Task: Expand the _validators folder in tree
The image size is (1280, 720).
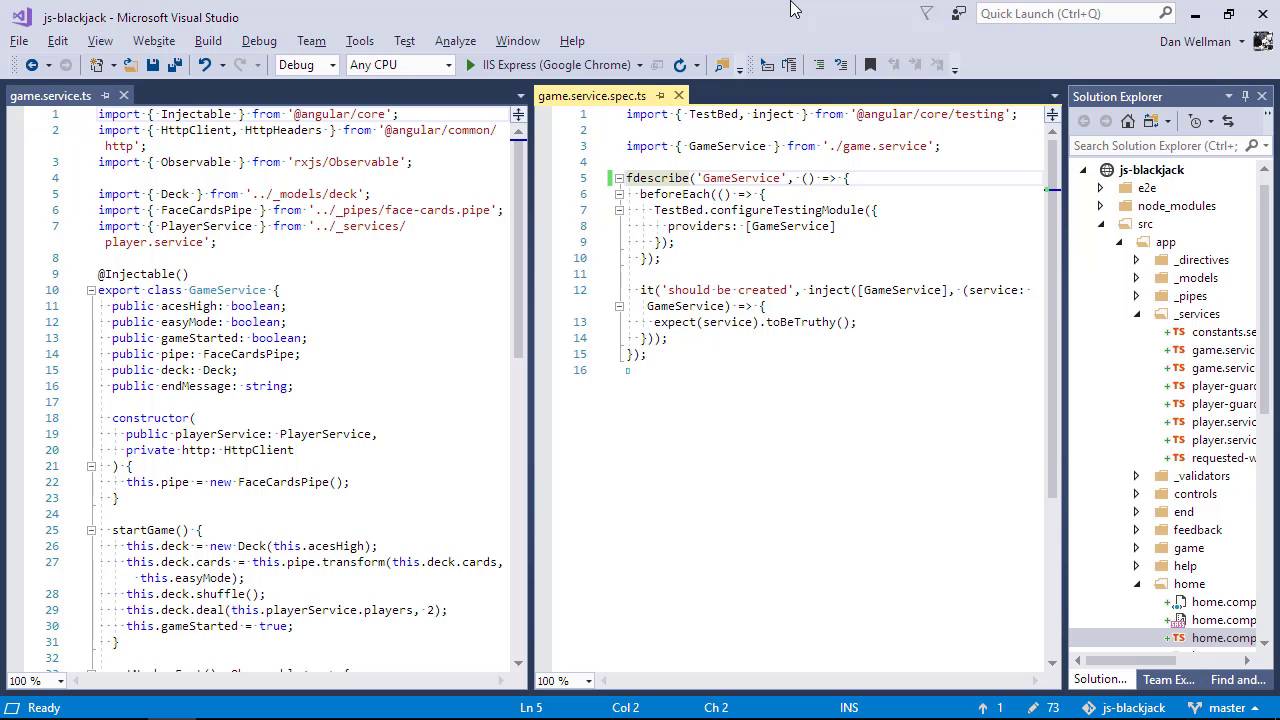Action: 1136,476
